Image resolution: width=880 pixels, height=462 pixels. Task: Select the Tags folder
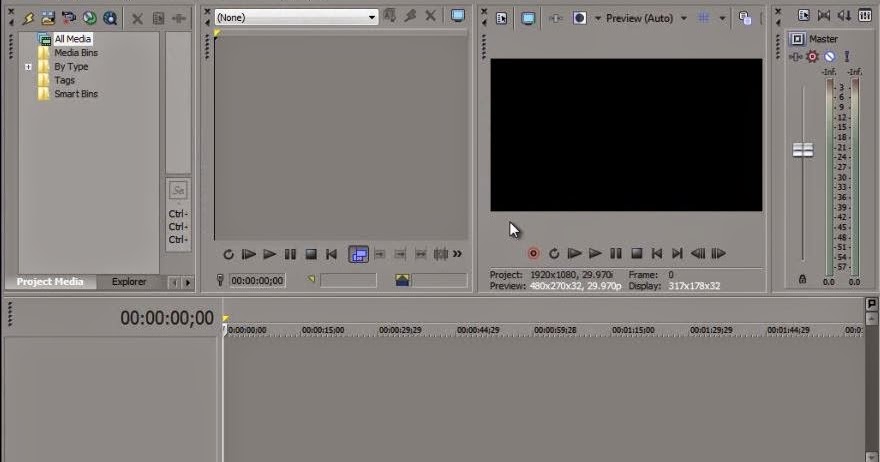[x=65, y=80]
